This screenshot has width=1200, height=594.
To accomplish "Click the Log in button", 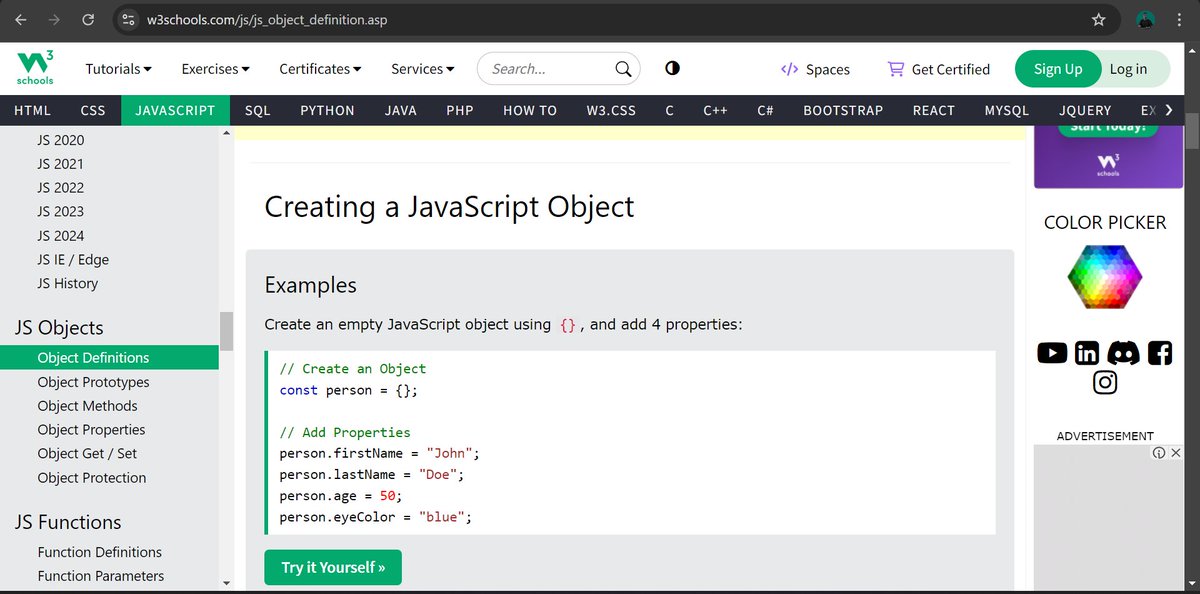I will click(x=1129, y=69).
